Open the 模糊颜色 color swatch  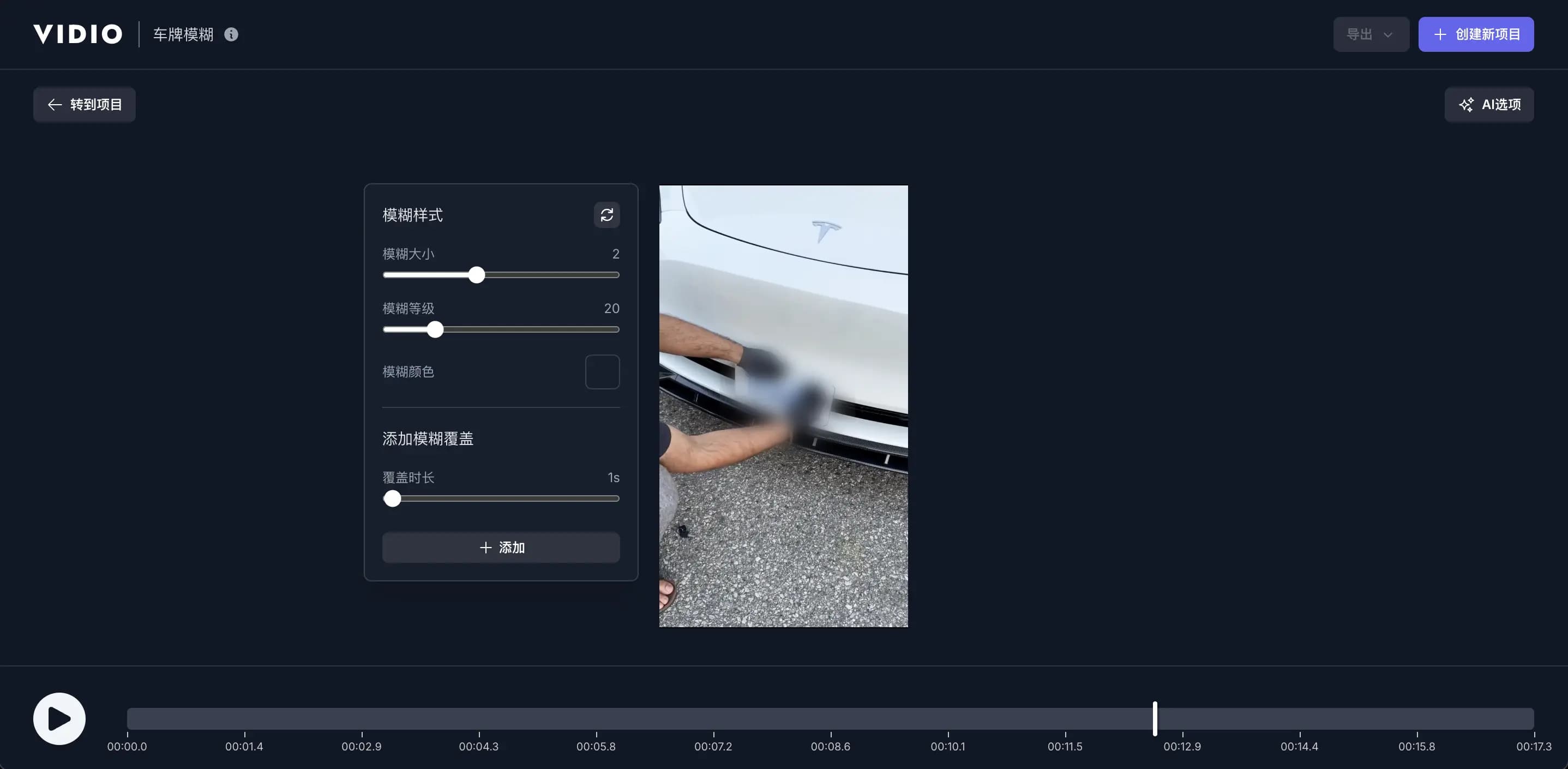pos(602,371)
